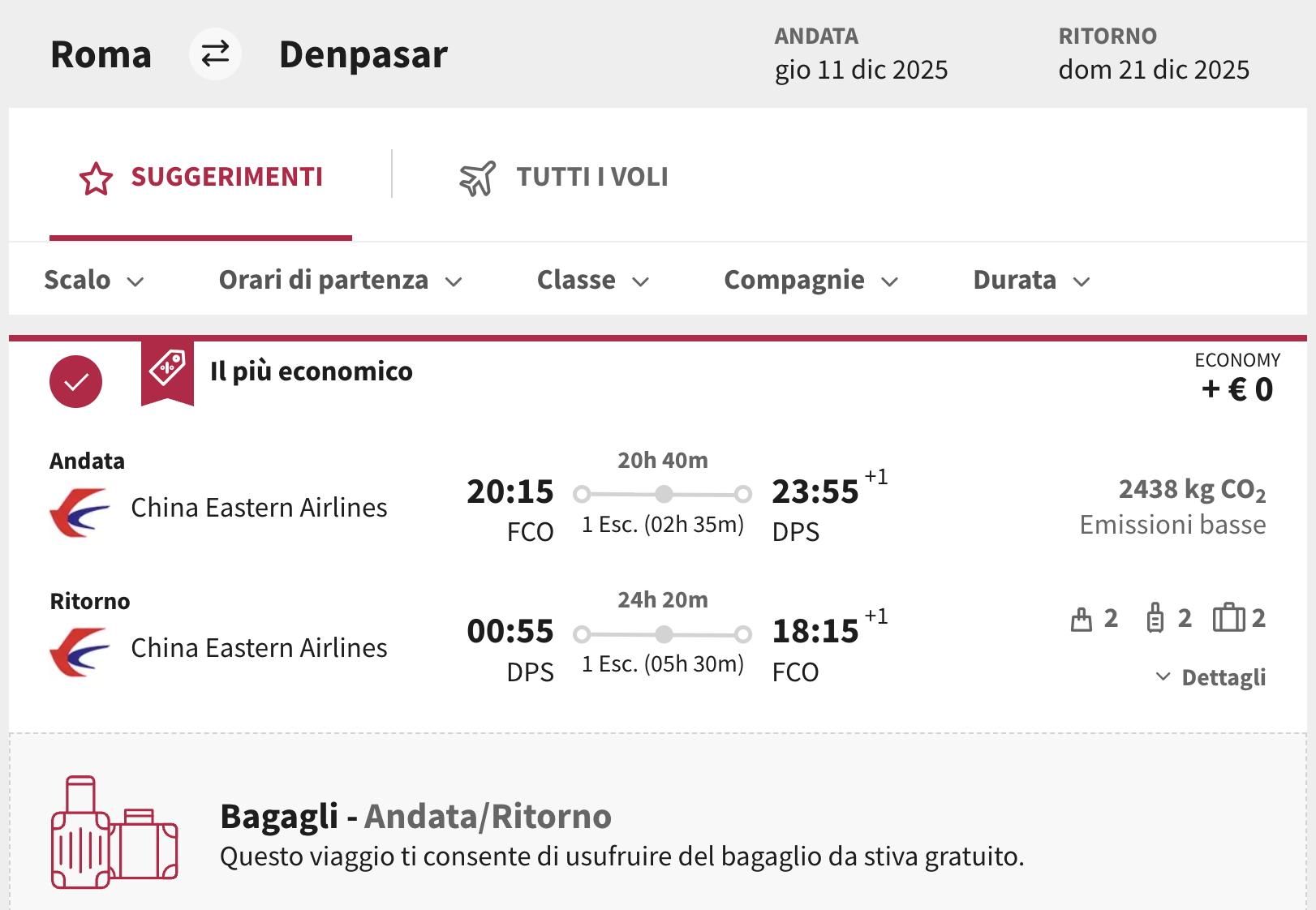The image size is (1316, 910).
Task: Click the personal item bag icon
Action: [1080, 618]
